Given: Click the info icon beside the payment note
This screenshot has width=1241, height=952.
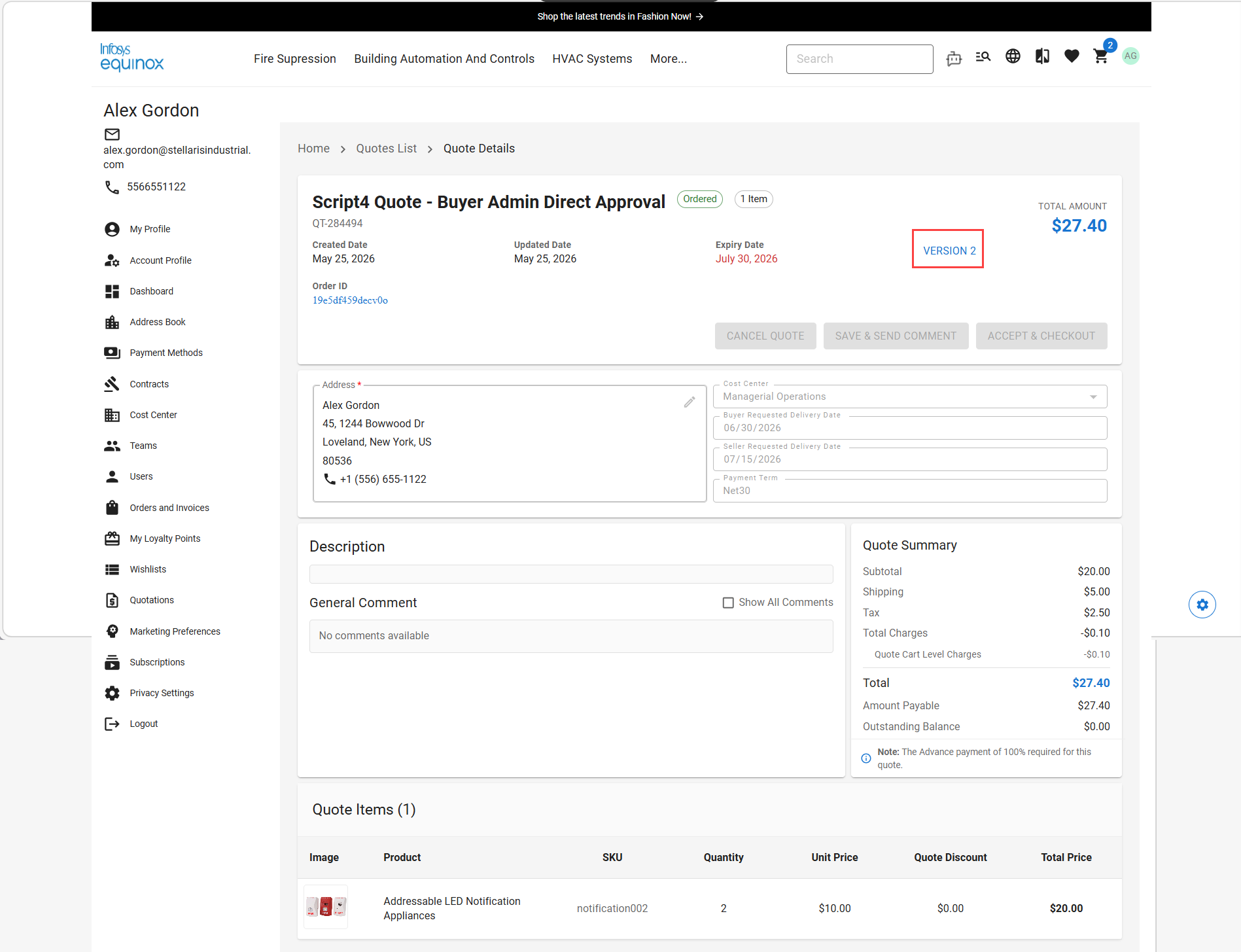Looking at the screenshot, I should click(866, 758).
